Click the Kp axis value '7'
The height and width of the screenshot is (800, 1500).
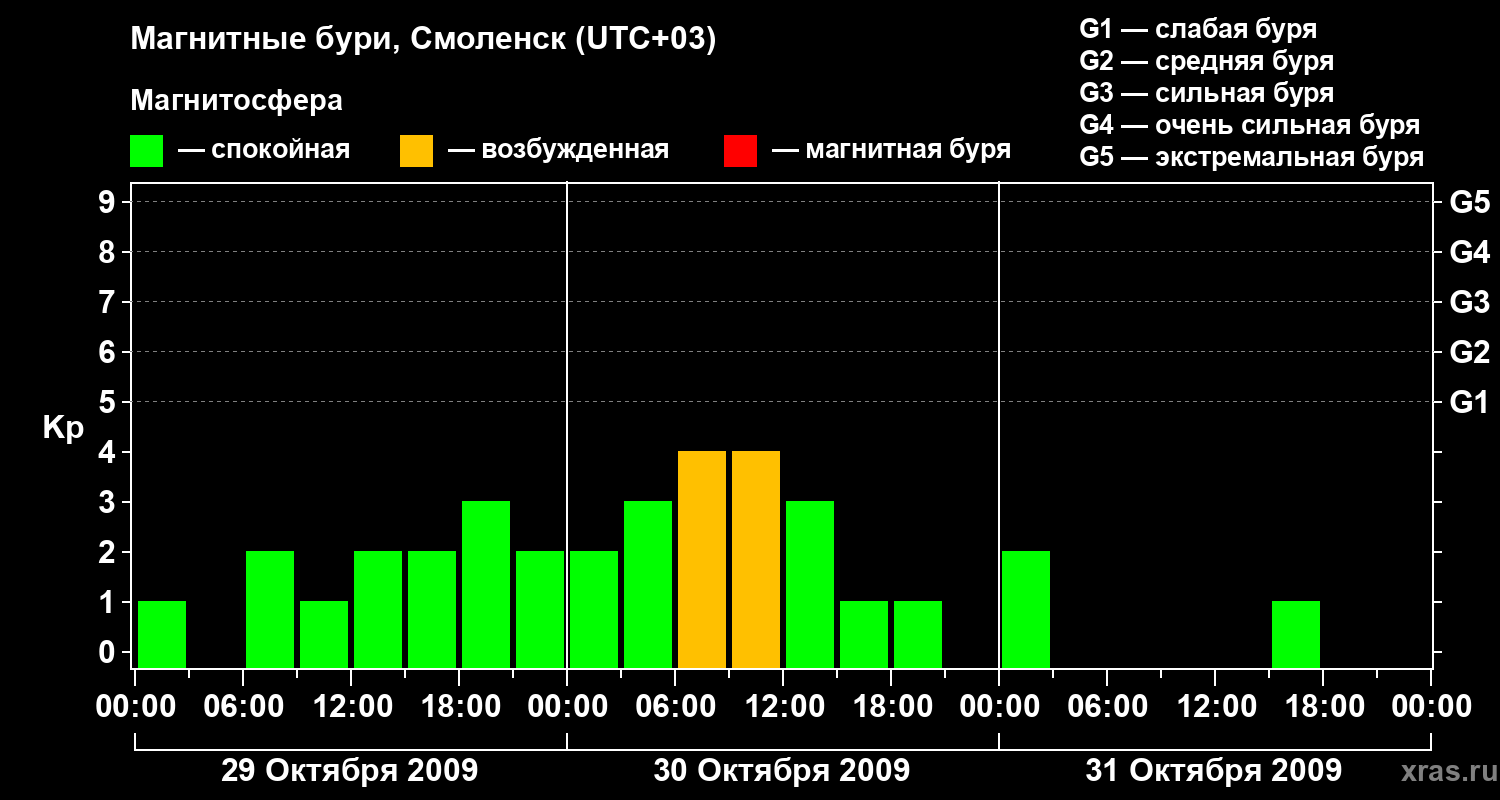coord(109,302)
